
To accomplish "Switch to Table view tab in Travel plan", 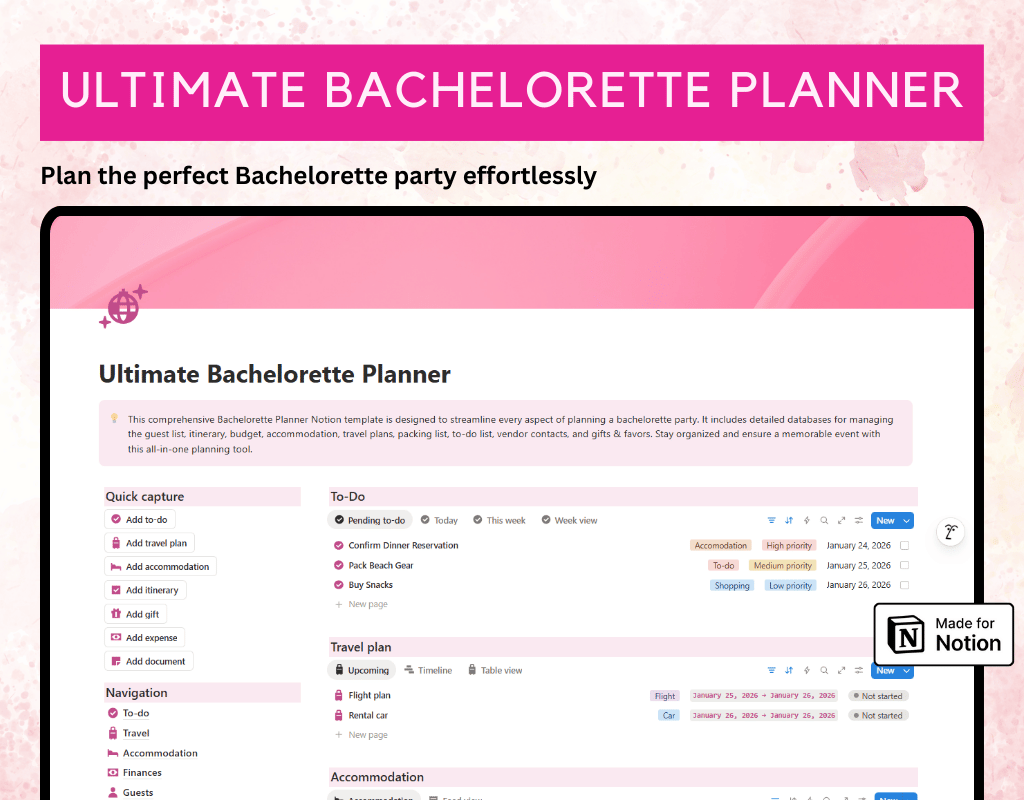I will coord(495,670).
